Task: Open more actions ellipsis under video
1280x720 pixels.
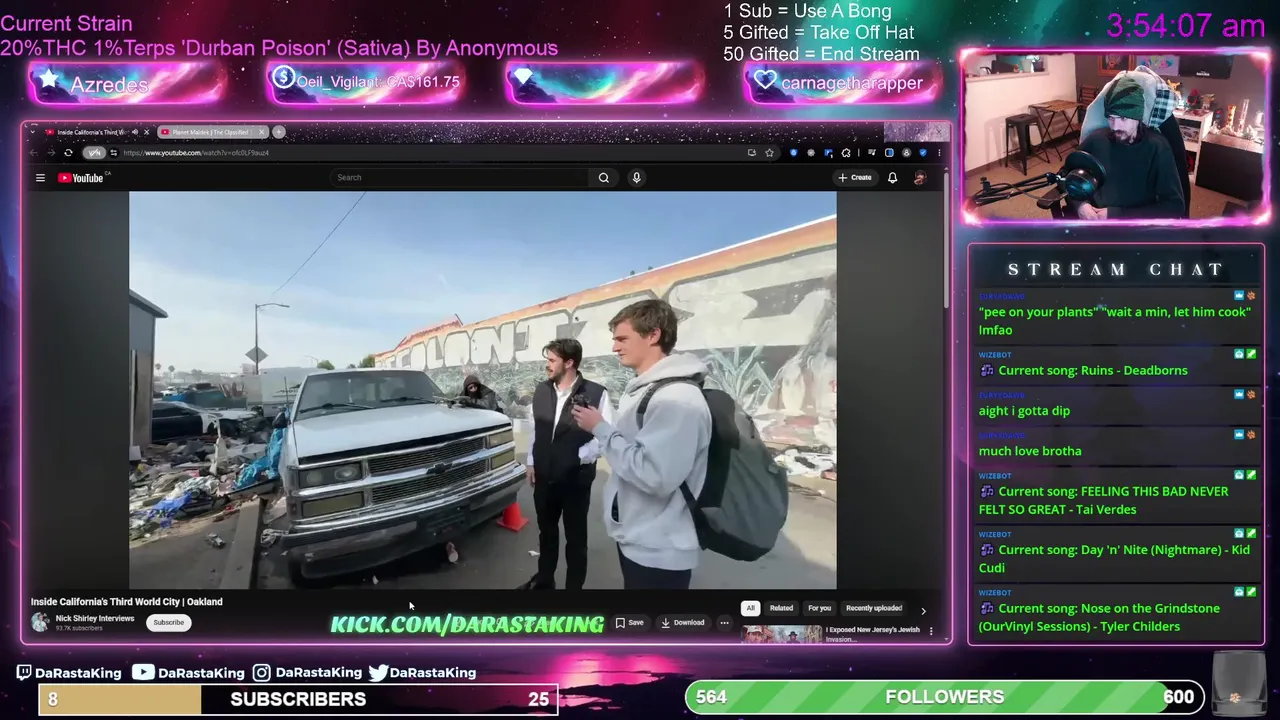Action: tap(725, 622)
